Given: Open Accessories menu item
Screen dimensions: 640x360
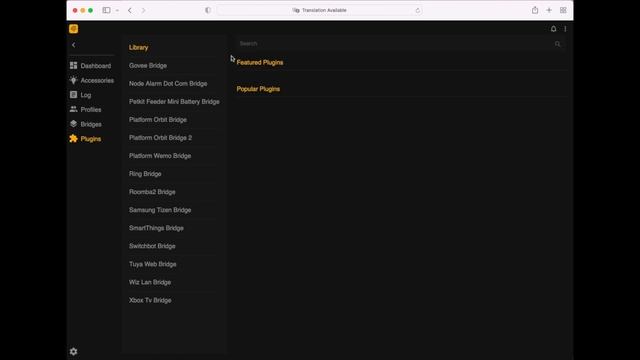Looking at the screenshot, I should pos(97,80).
